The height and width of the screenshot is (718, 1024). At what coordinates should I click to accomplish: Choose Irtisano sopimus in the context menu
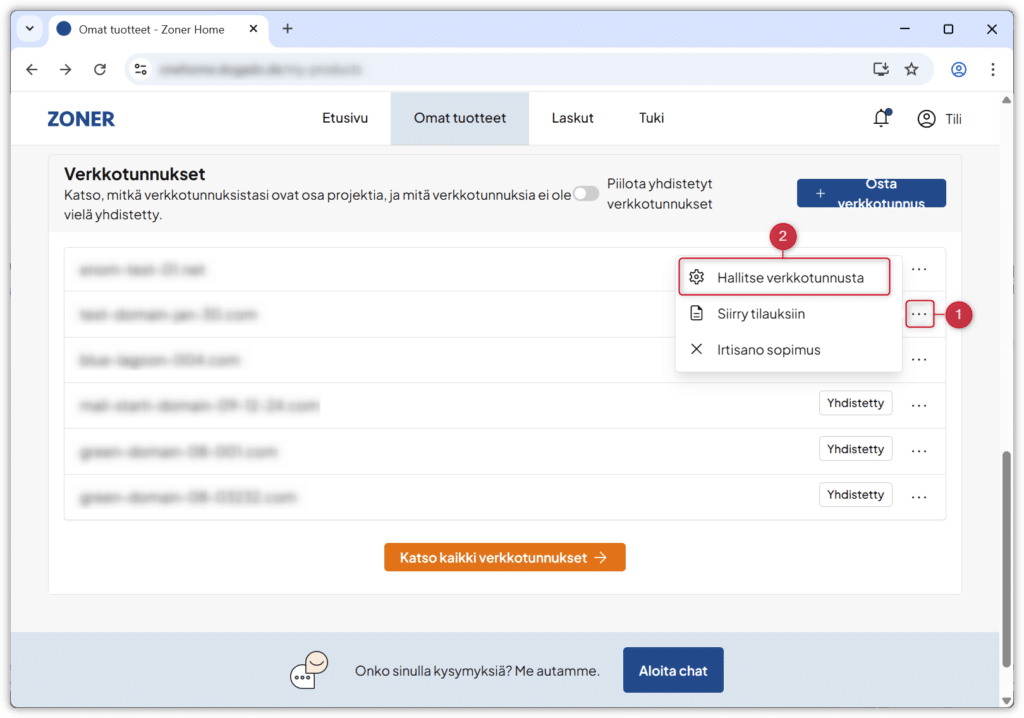pos(768,350)
